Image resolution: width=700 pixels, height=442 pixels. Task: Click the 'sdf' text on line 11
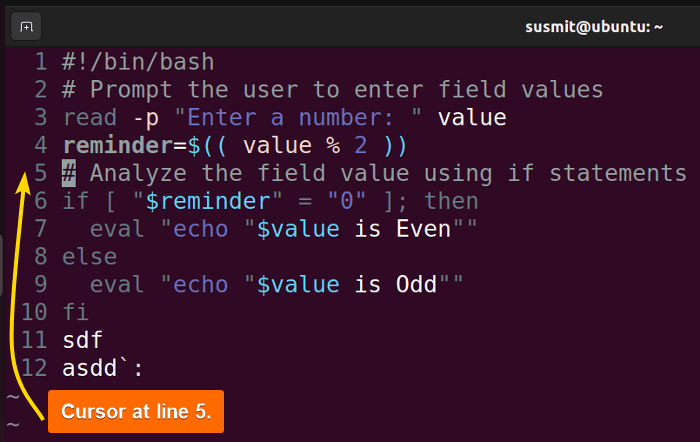[x=83, y=340]
